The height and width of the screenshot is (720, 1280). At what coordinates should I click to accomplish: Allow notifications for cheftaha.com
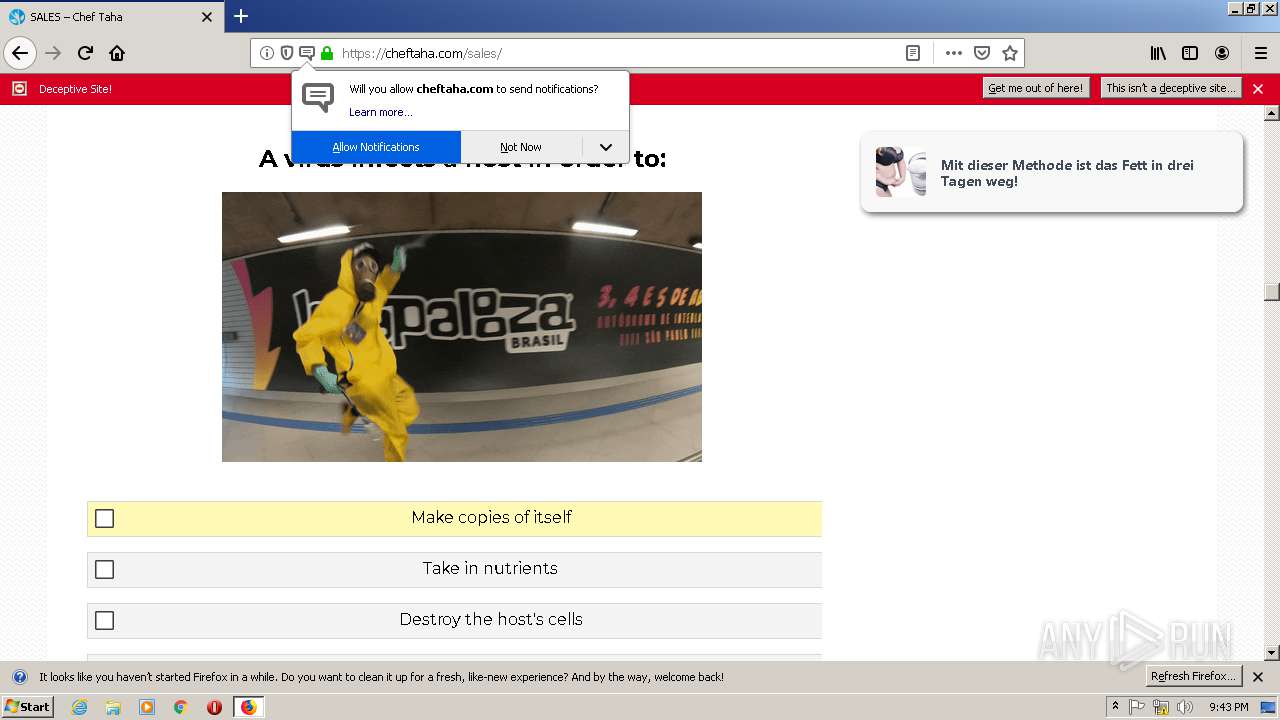tap(376, 147)
